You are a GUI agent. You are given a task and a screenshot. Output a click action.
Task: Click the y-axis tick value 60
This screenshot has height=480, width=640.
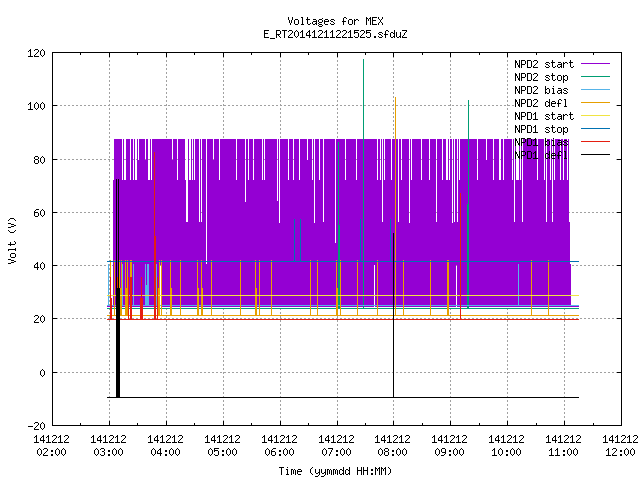[39, 213]
